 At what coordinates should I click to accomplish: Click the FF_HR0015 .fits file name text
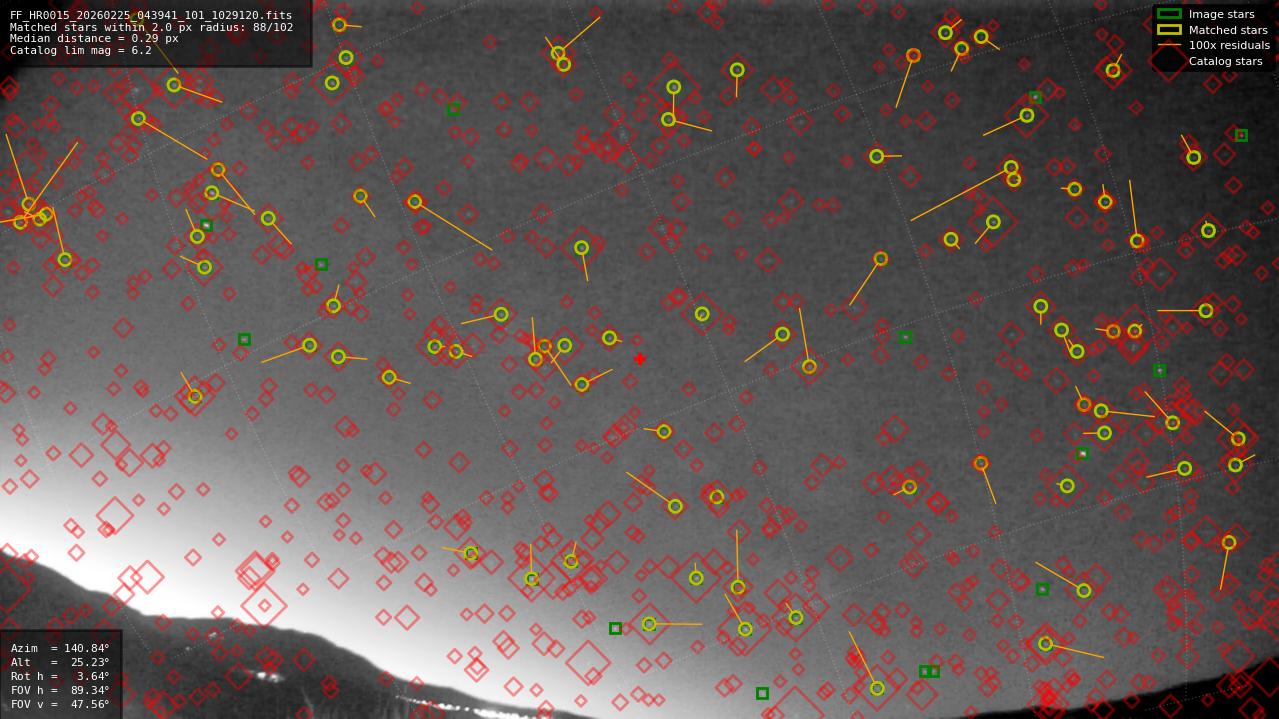pos(151,16)
